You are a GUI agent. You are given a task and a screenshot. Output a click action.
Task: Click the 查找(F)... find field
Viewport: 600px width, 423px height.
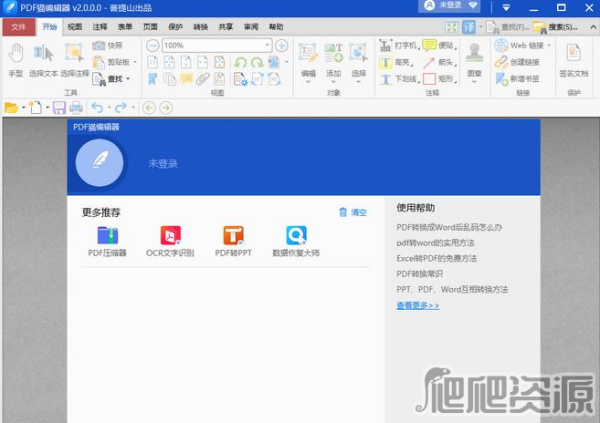pos(508,27)
